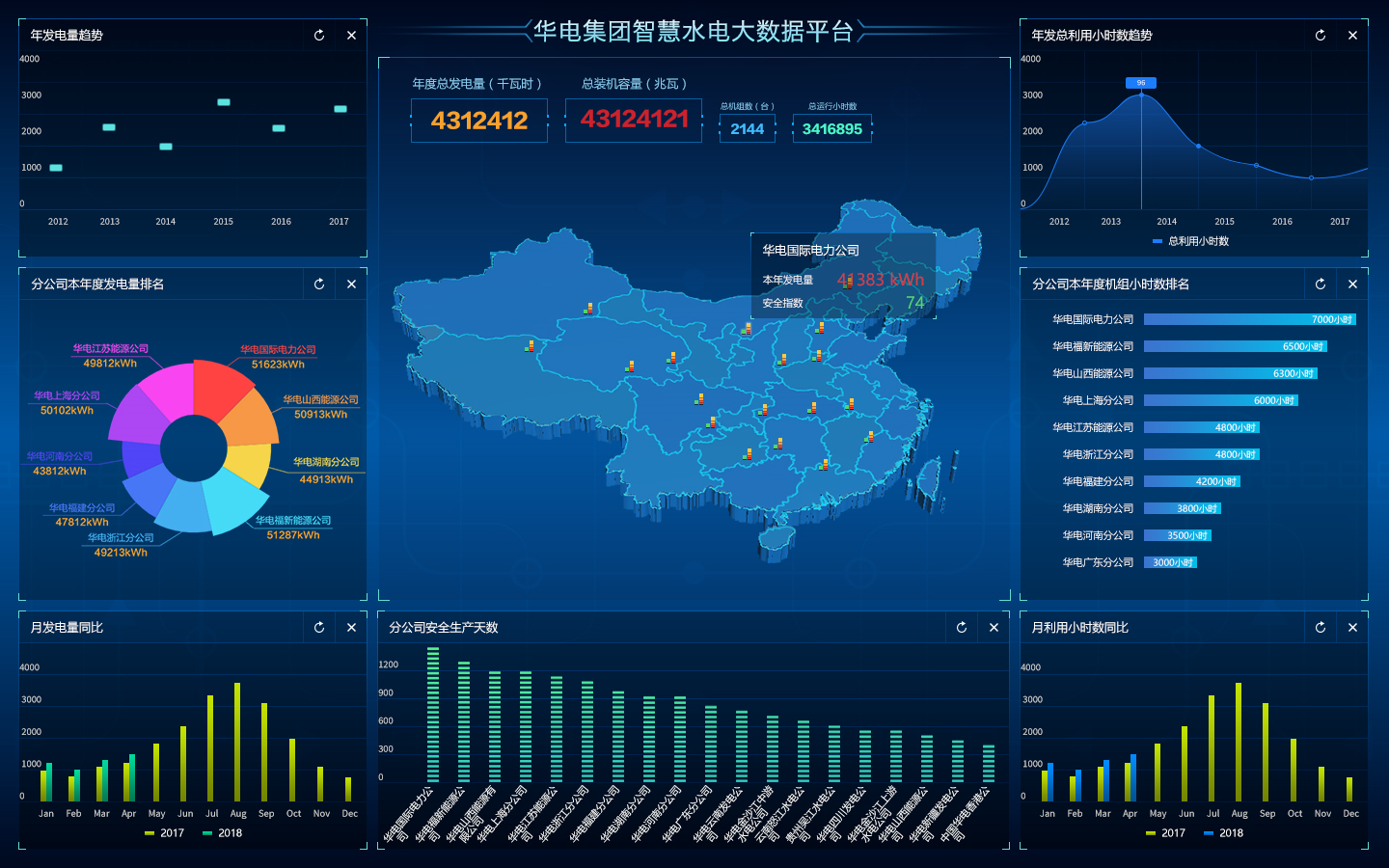Click the 4200小时 ranking bar
The width and height of the screenshot is (1389, 868).
(1192, 481)
